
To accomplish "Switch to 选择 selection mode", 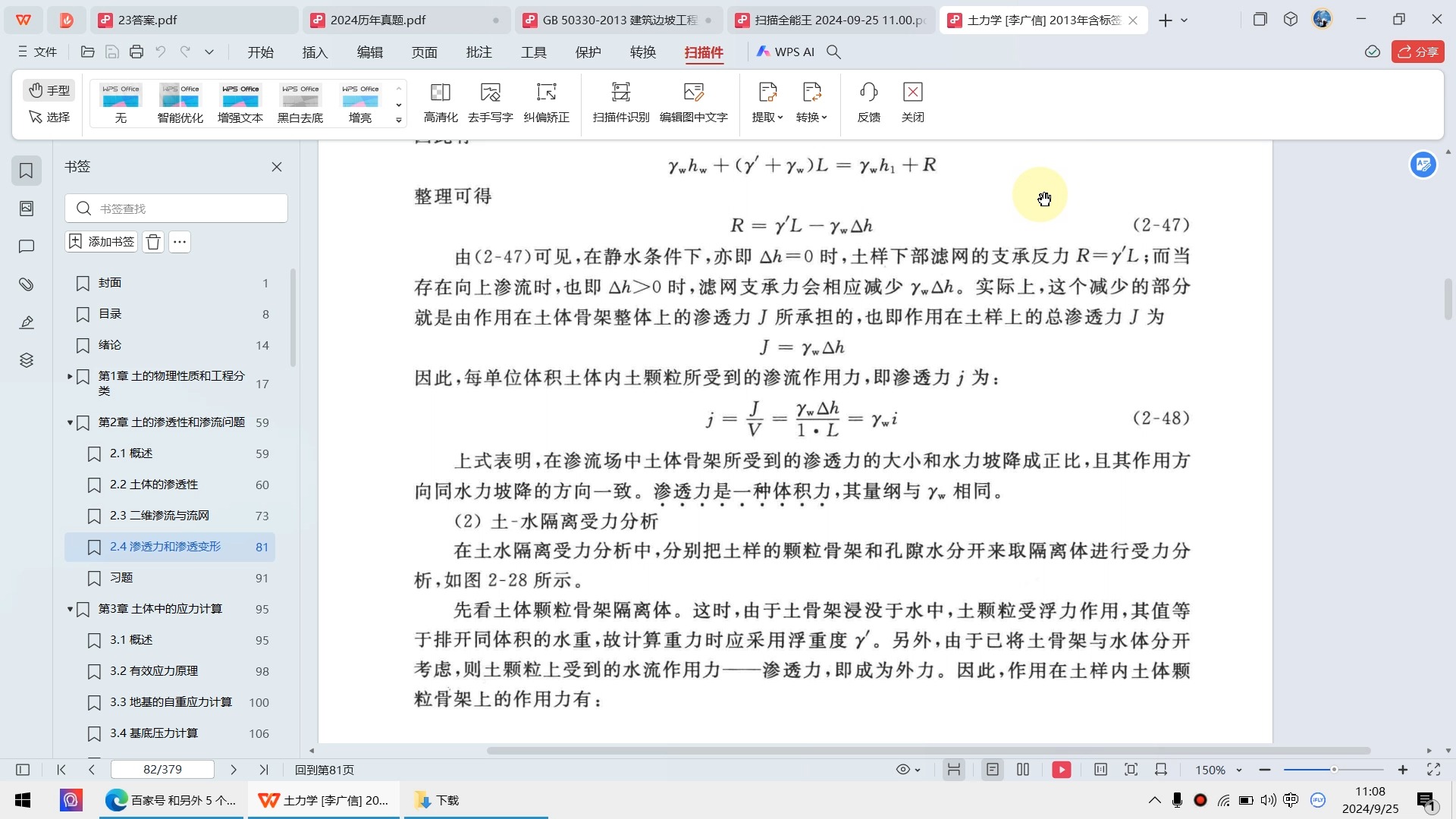I will pyautogui.click(x=49, y=117).
